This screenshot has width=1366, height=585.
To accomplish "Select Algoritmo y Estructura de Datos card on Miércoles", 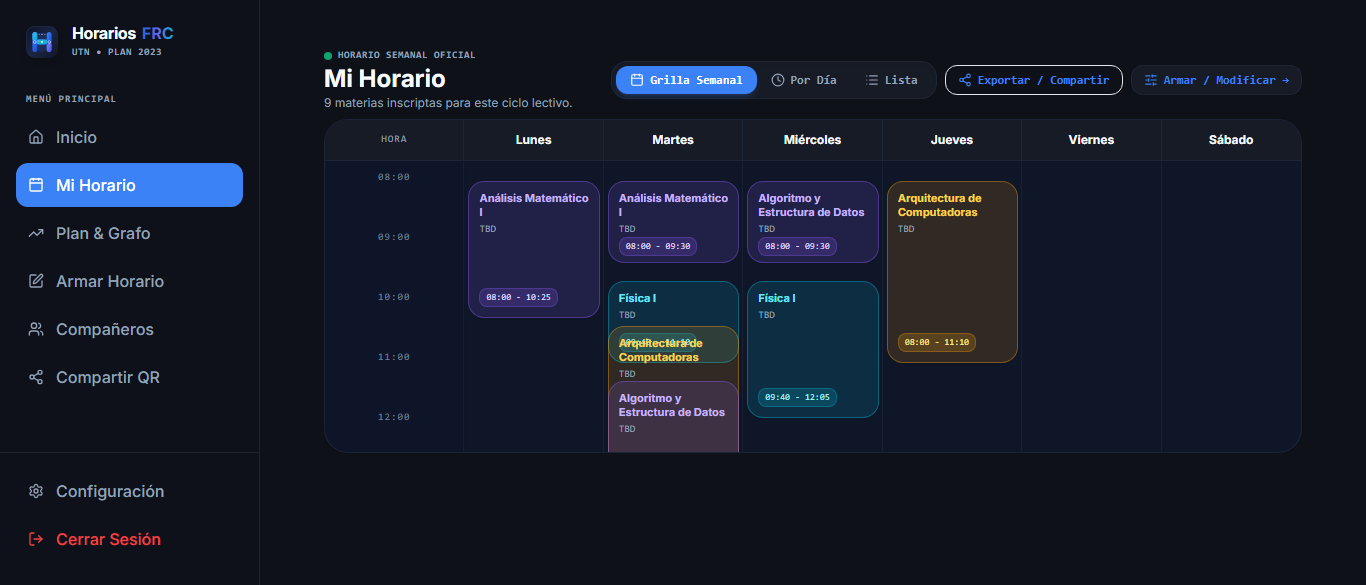I will coord(813,222).
